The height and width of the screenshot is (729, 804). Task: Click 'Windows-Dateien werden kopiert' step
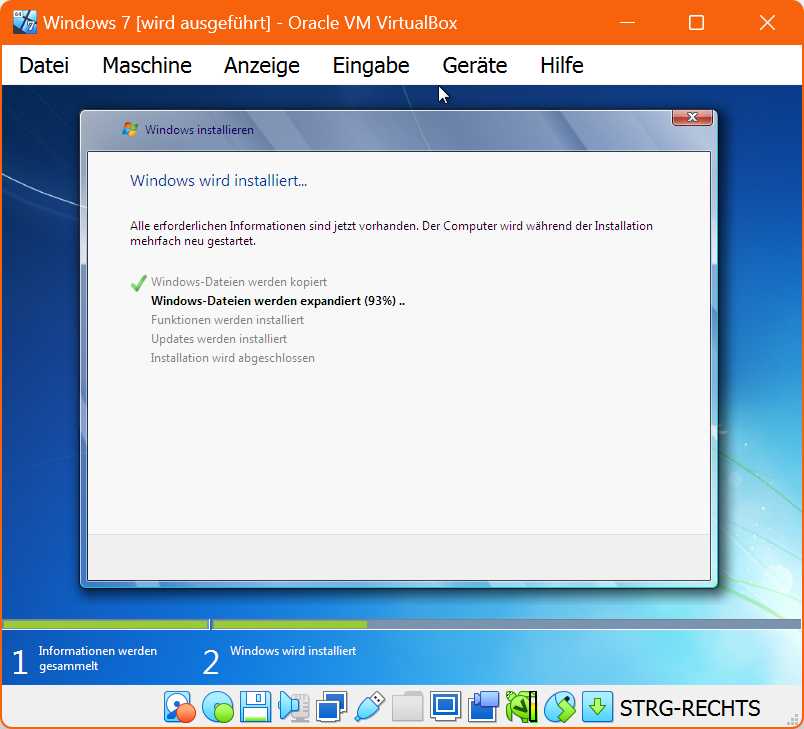pos(238,281)
